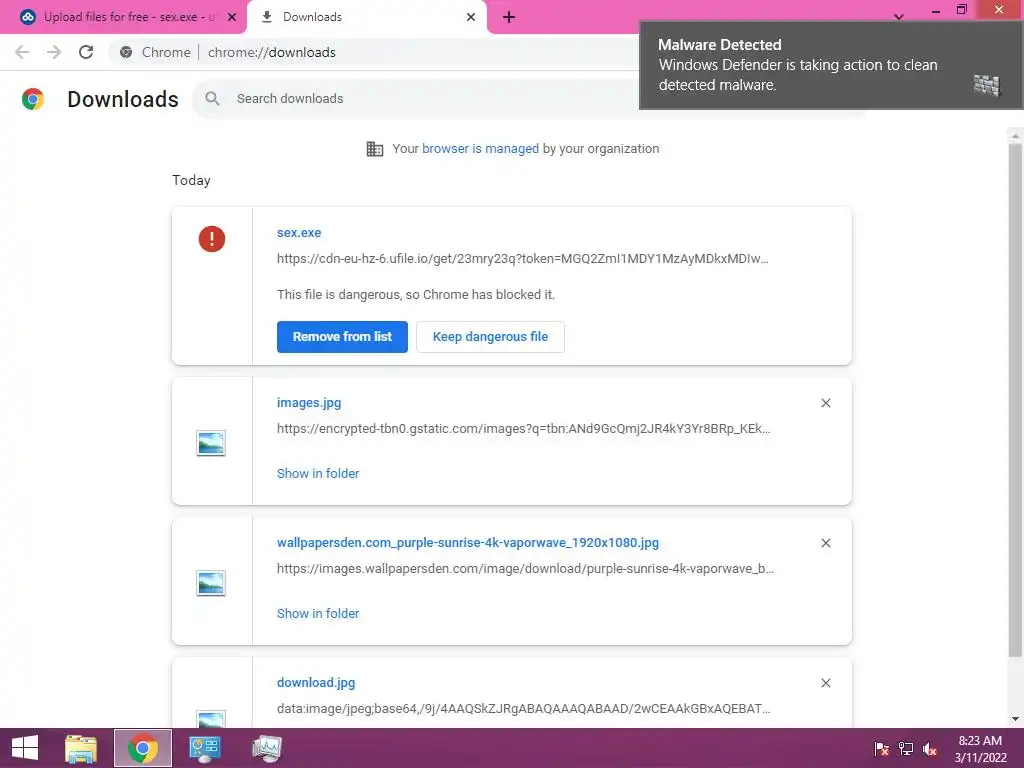
Task: Click the vertical scrollbar thumb
Action: pos(1015,398)
